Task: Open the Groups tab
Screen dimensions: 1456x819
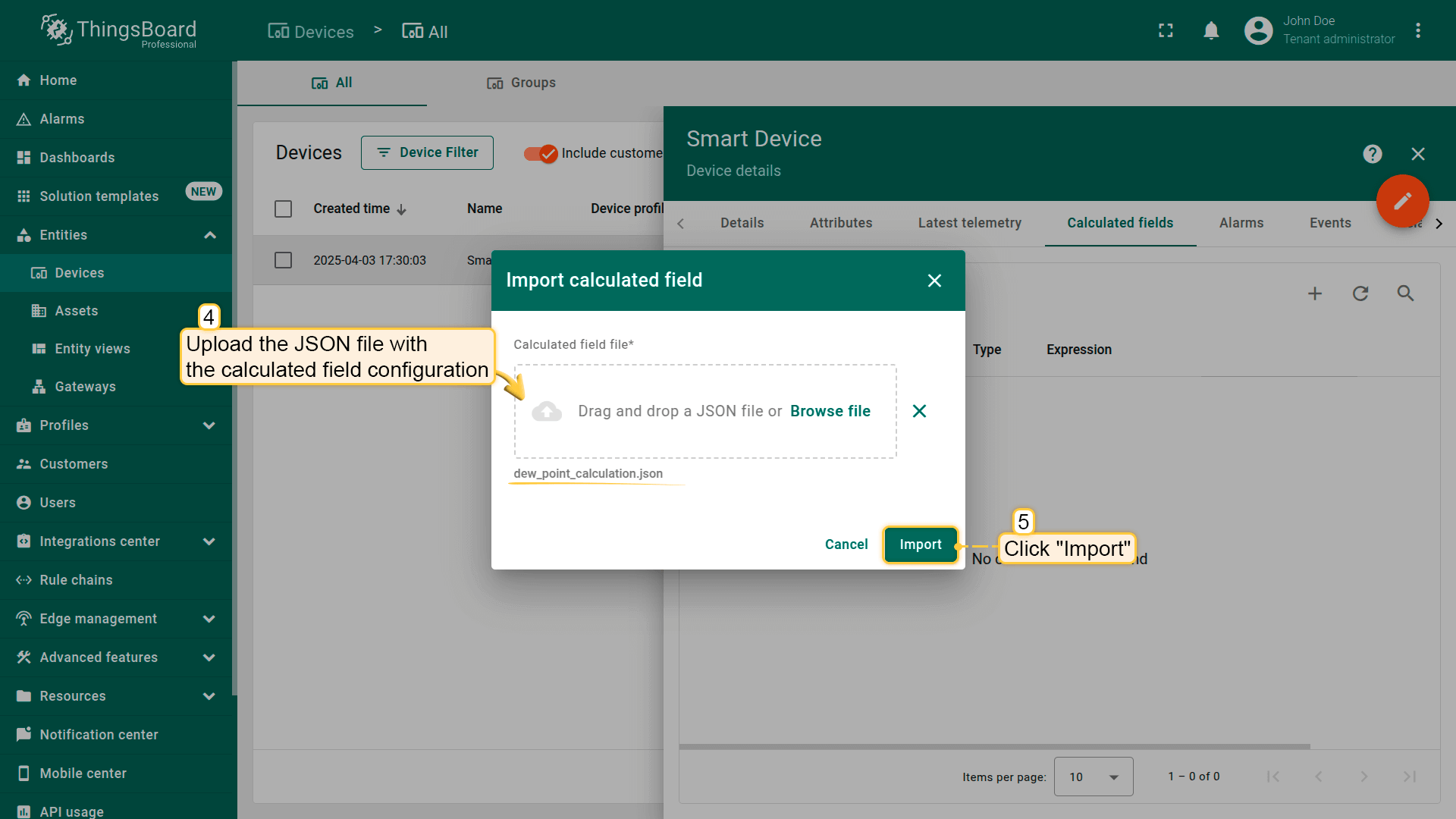Action: pos(521,83)
